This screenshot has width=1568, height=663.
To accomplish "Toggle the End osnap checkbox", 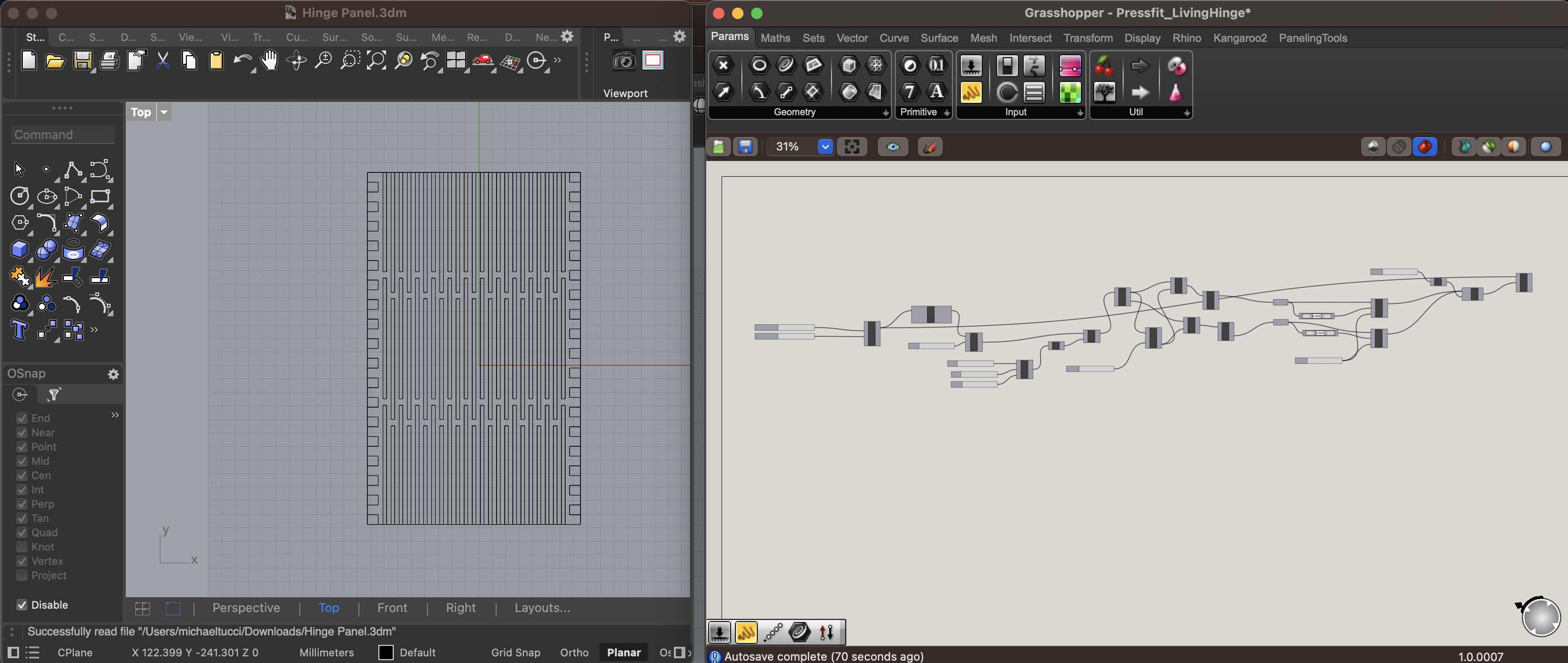I will point(22,418).
